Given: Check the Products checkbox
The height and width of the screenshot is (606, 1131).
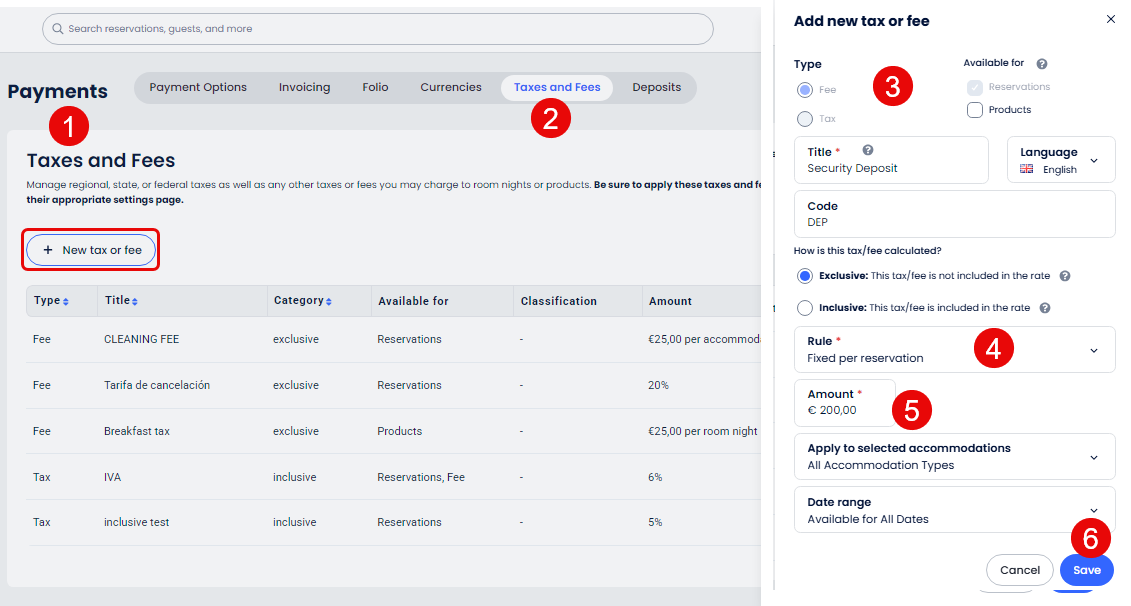Looking at the screenshot, I should (975, 110).
